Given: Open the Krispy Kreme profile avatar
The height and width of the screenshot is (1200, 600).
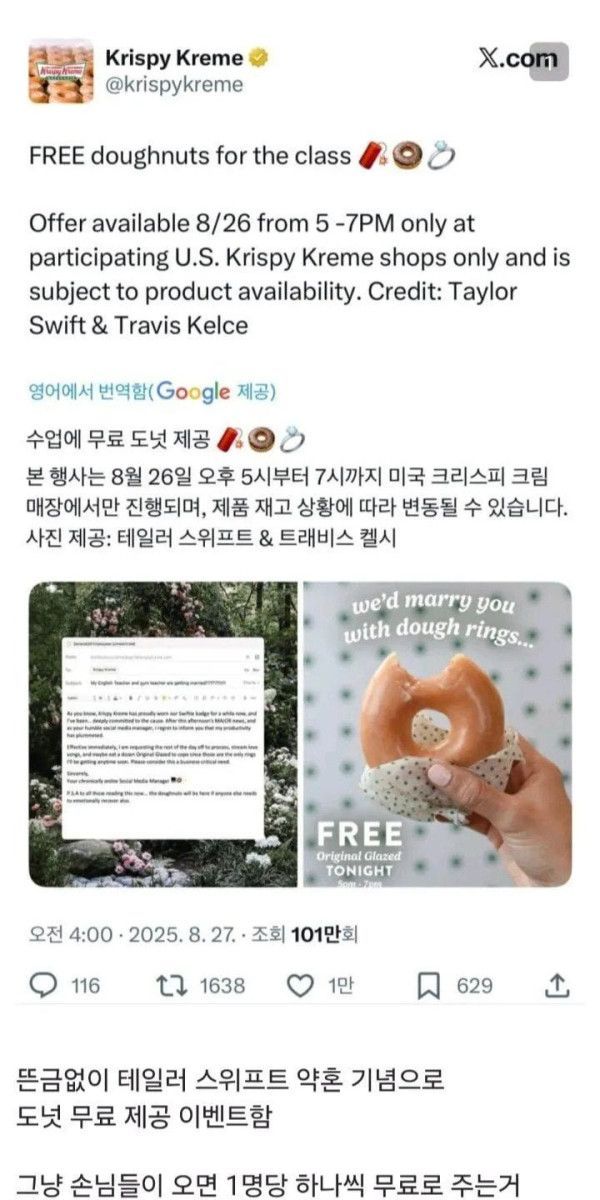Looking at the screenshot, I should click(x=61, y=71).
